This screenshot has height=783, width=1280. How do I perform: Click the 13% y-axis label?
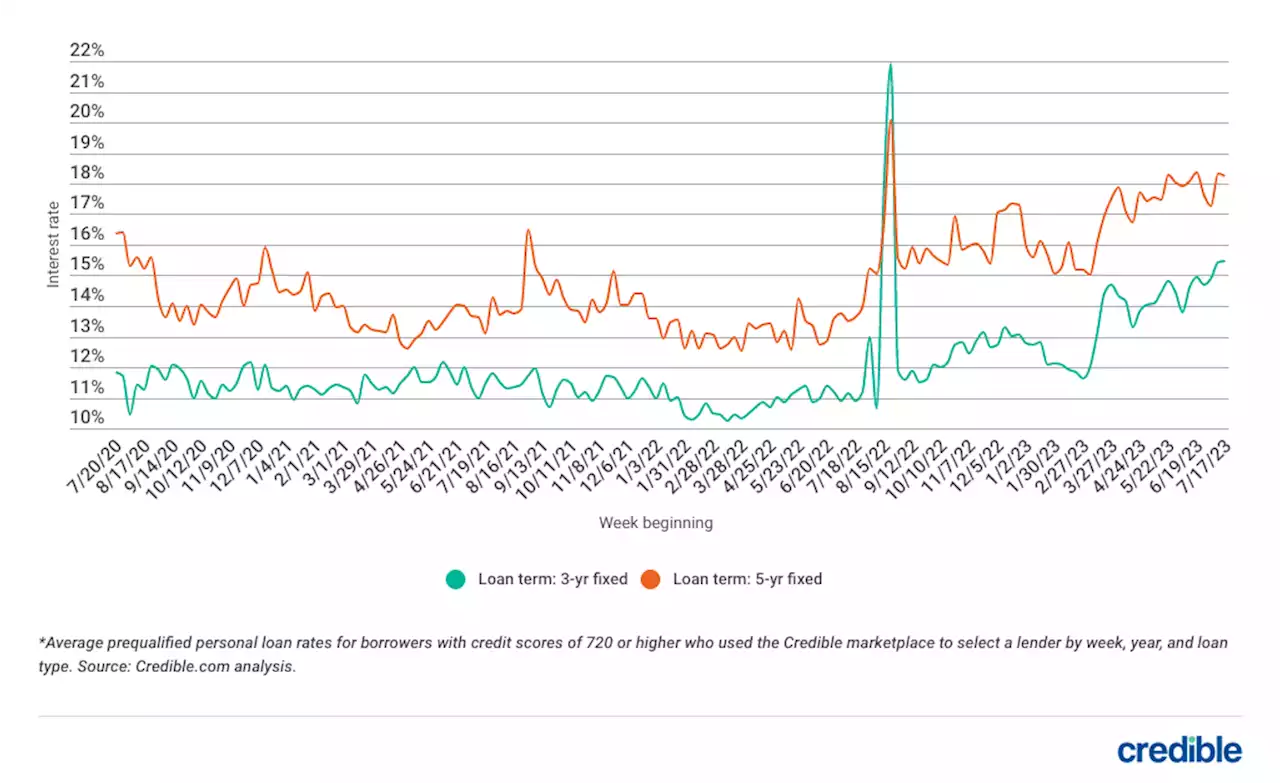pyautogui.click(x=87, y=326)
